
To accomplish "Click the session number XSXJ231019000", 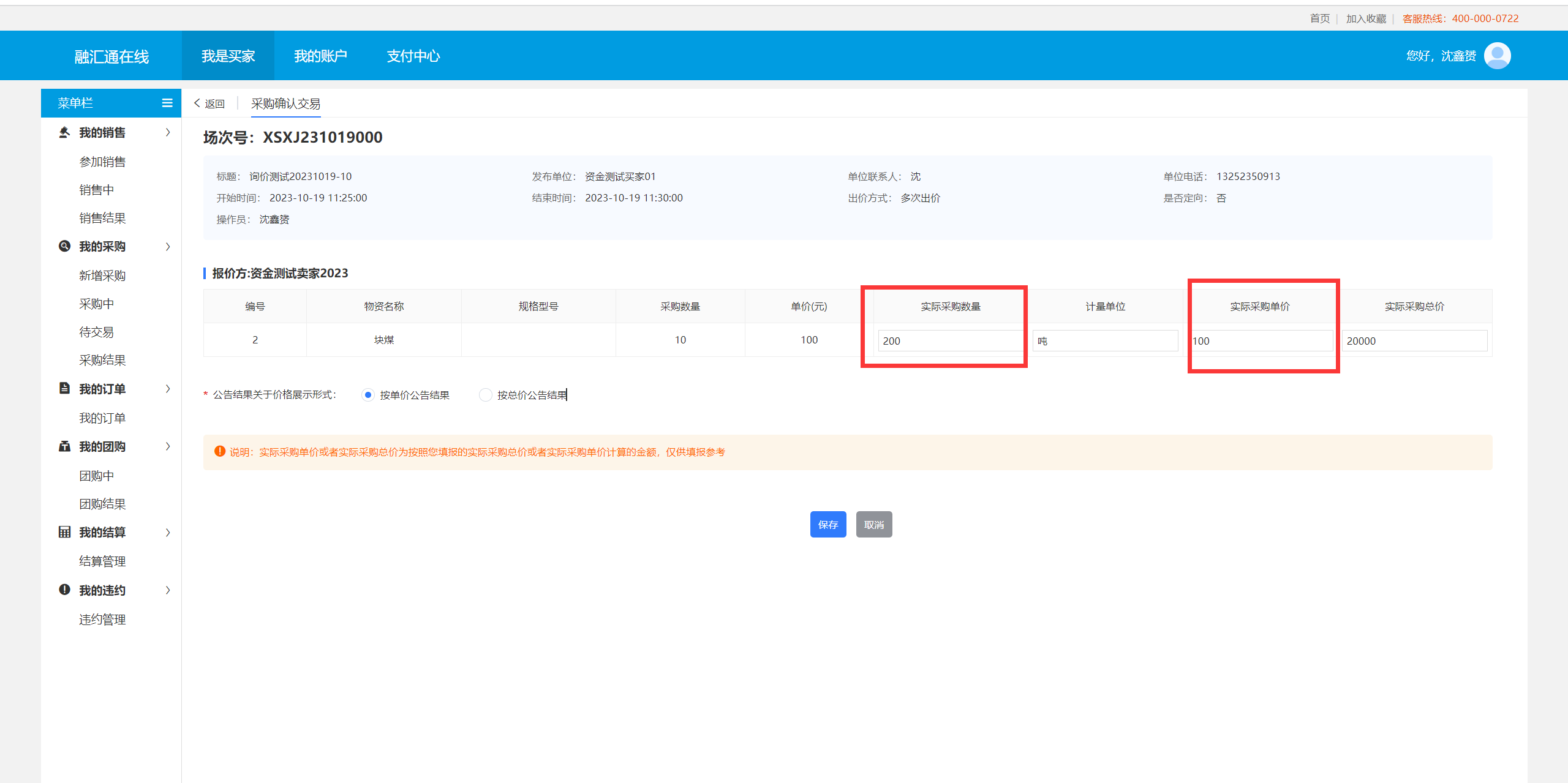I will (x=323, y=137).
